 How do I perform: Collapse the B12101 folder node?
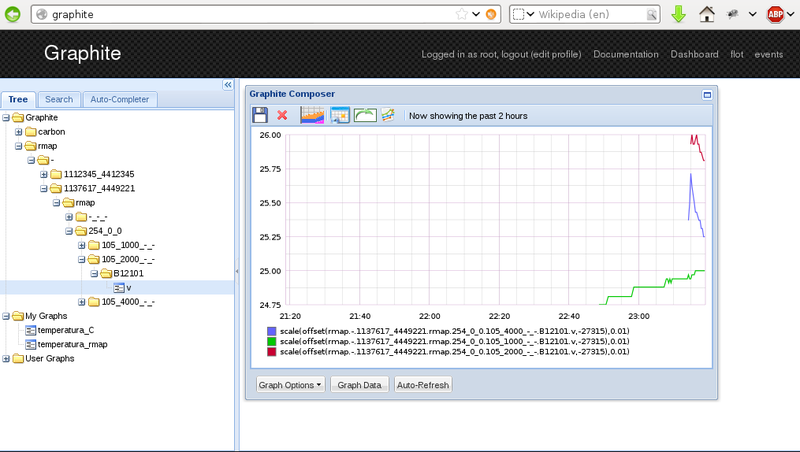point(94,274)
